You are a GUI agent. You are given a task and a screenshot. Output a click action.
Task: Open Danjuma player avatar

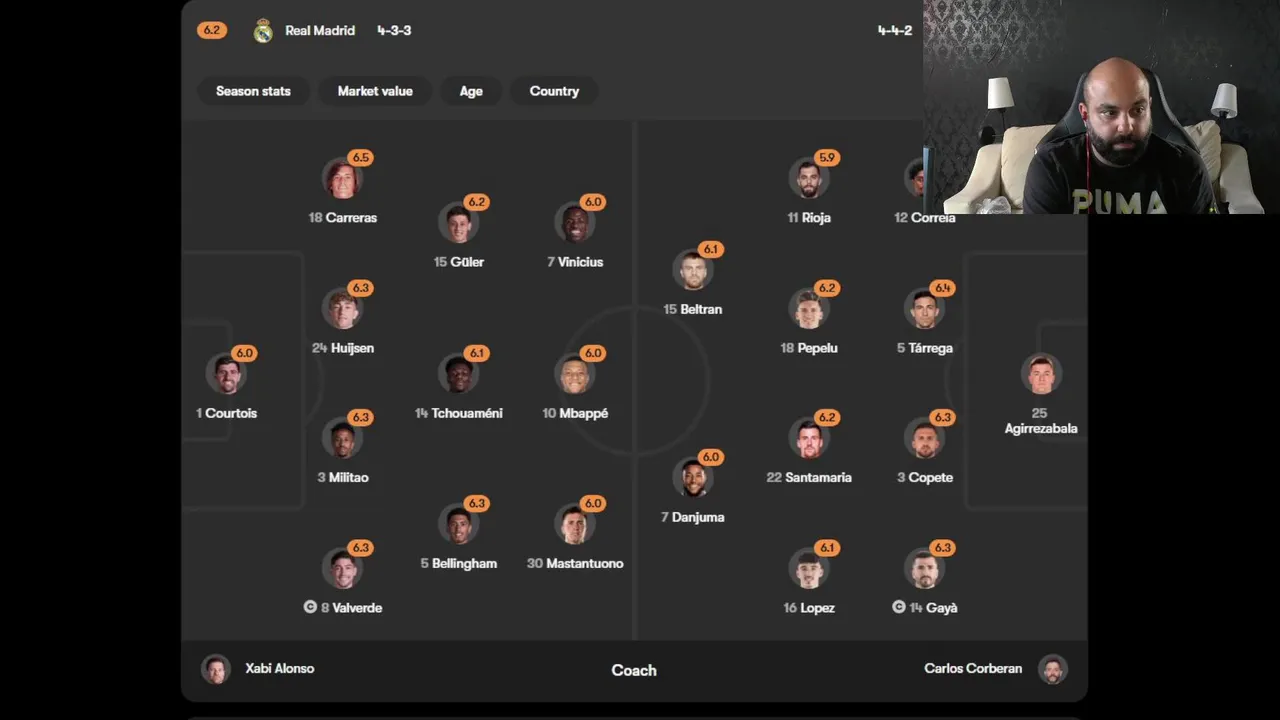click(x=692, y=478)
